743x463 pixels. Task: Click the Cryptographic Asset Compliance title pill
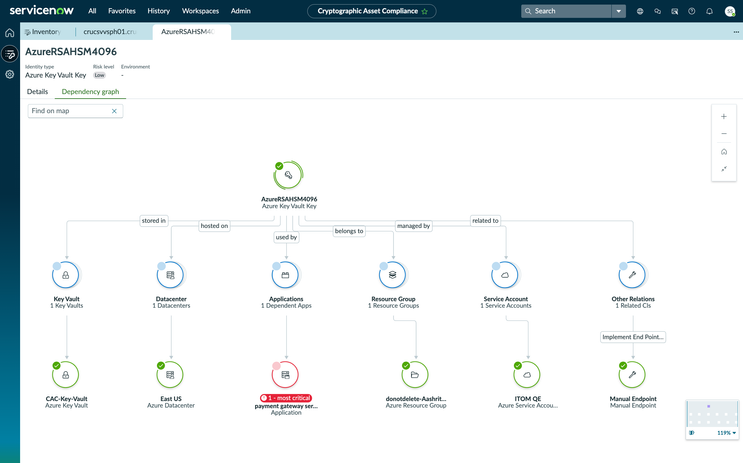(372, 11)
